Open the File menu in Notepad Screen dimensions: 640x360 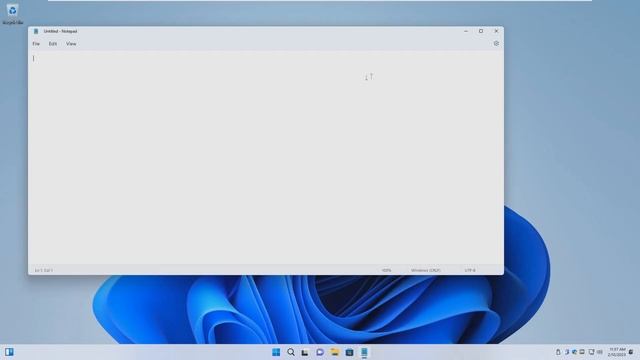tap(36, 44)
